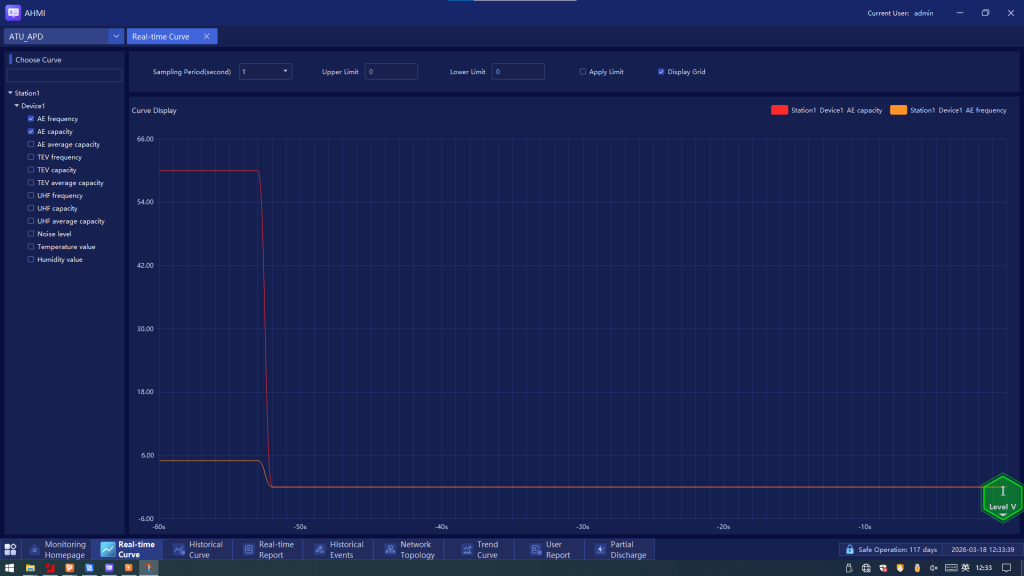Enable the Apply Limit checkbox
This screenshot has width=1024, height=576.
(x=583, y=72)
